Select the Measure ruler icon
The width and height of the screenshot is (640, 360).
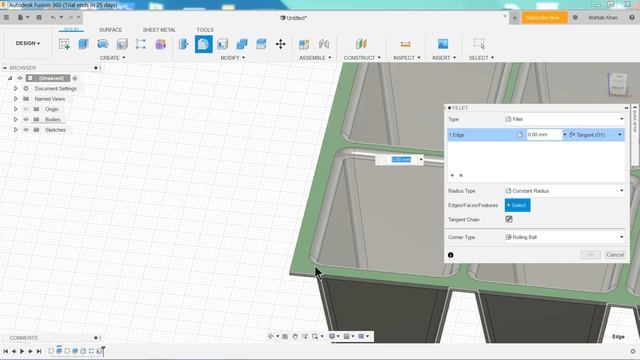(x=405, y=44)
